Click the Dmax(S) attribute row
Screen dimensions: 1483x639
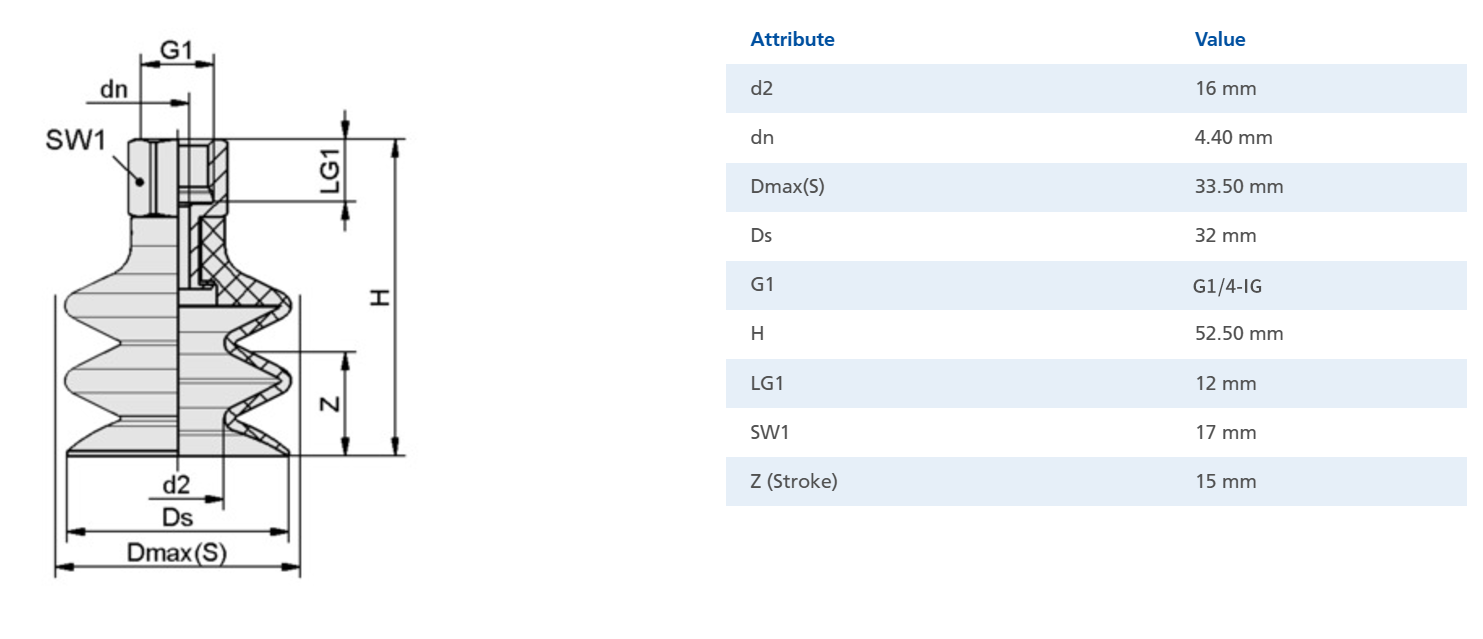point(1096,186)
